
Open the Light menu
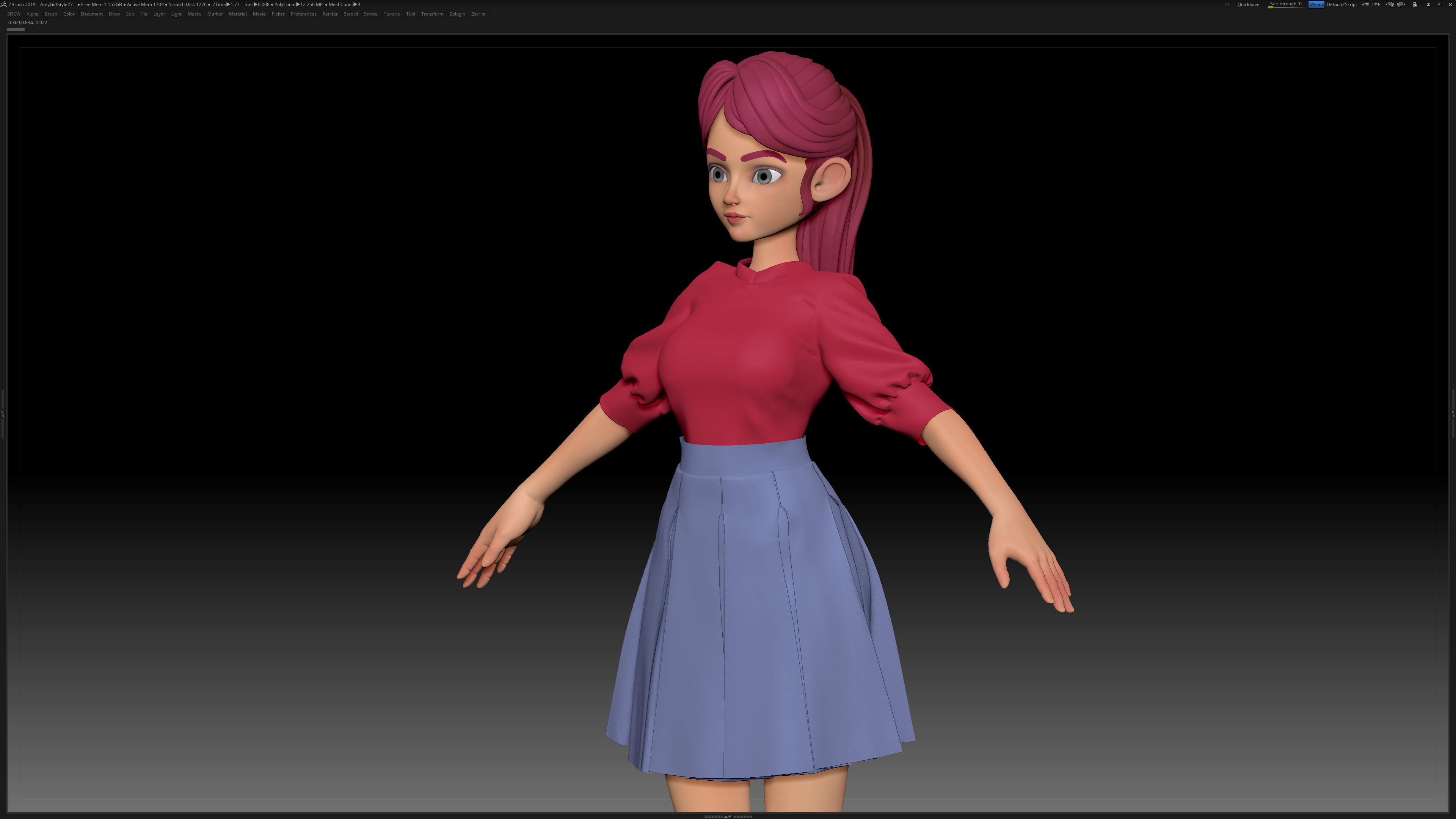pyautogui.click(x=176, y=14)
